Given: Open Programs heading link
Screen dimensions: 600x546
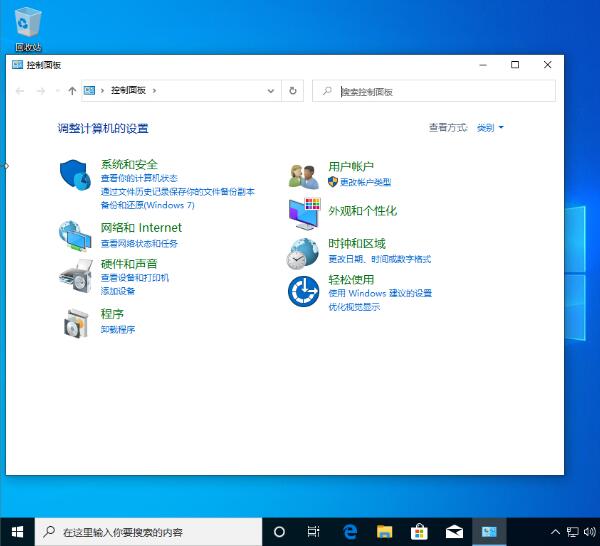Looking at the screenshot, I should point(112,314).
